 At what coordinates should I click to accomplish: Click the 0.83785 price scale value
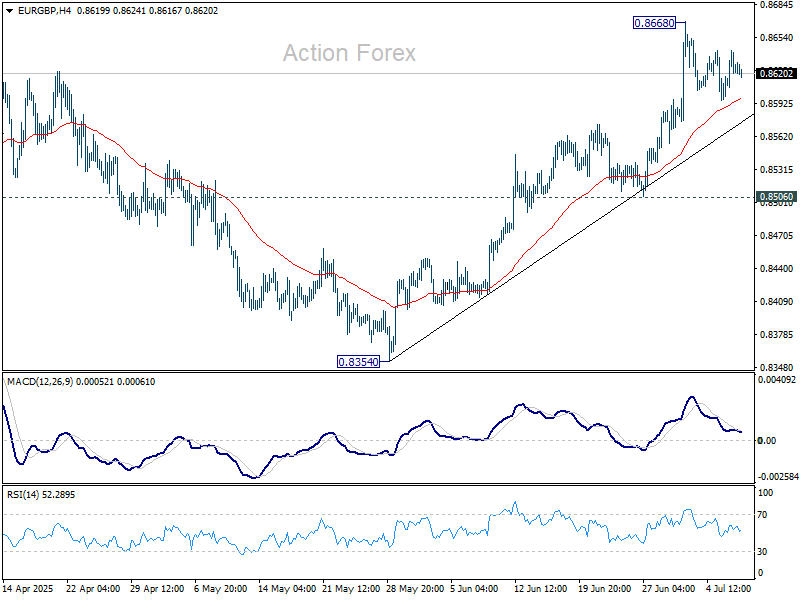[x=776, y=335]
